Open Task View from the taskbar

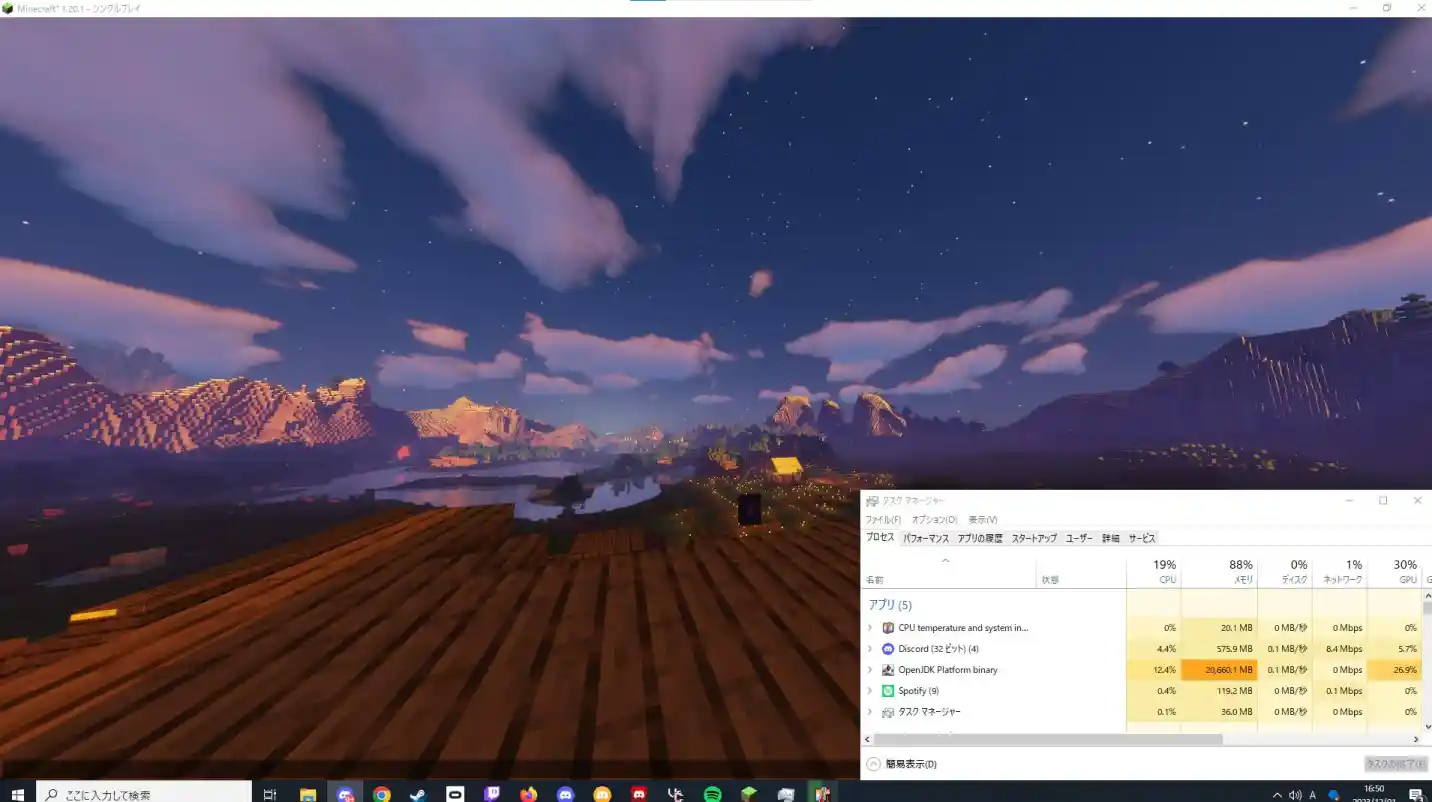tap(270, 794)
